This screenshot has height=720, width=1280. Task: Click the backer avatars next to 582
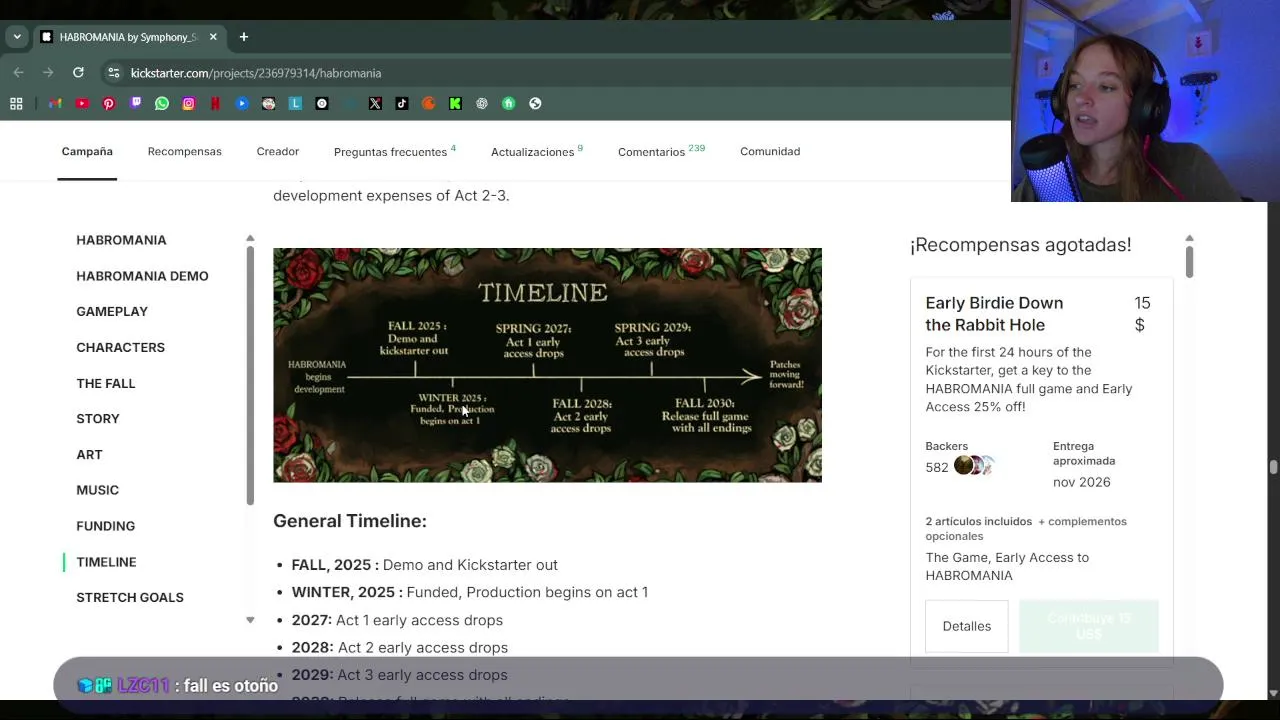pyautogui.click(x=974, y=465)
